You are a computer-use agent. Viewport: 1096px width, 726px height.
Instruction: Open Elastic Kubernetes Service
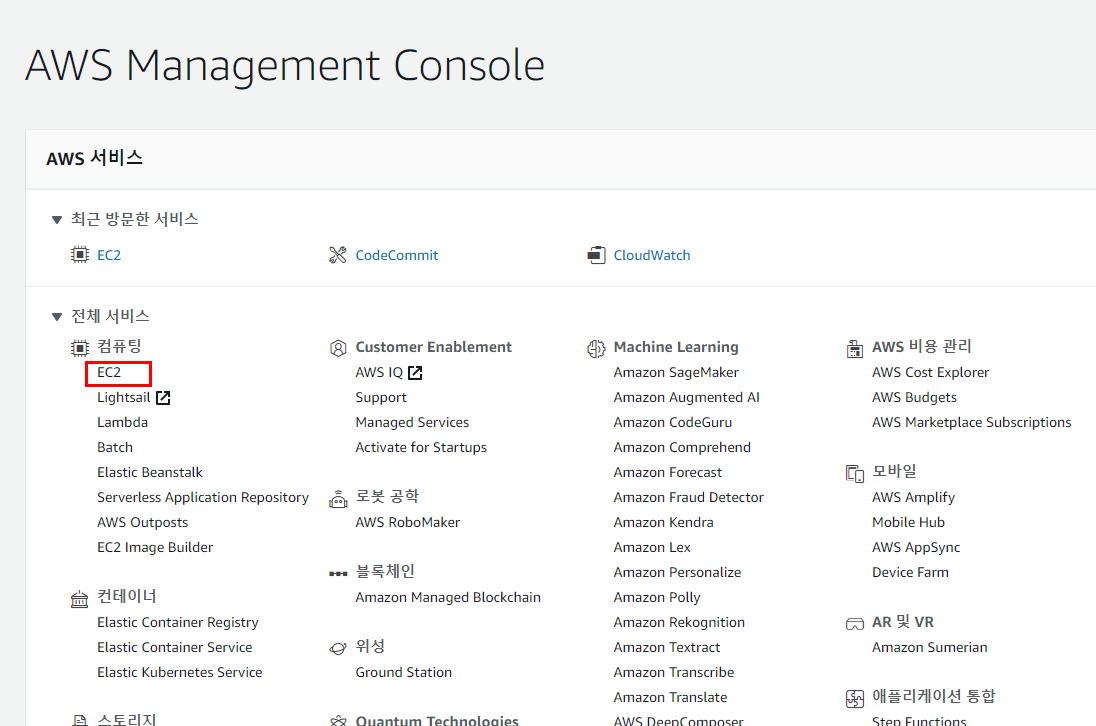pos(180,672)
